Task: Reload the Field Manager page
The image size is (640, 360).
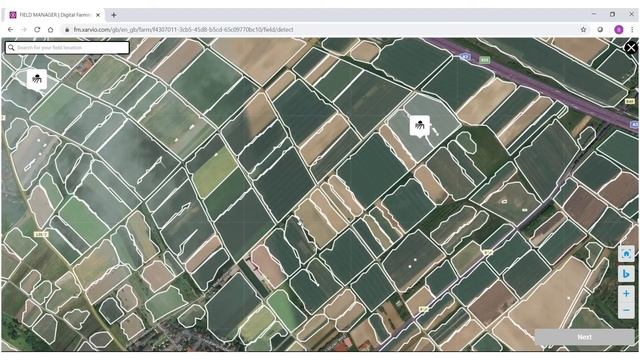Action: click(37, 29)
